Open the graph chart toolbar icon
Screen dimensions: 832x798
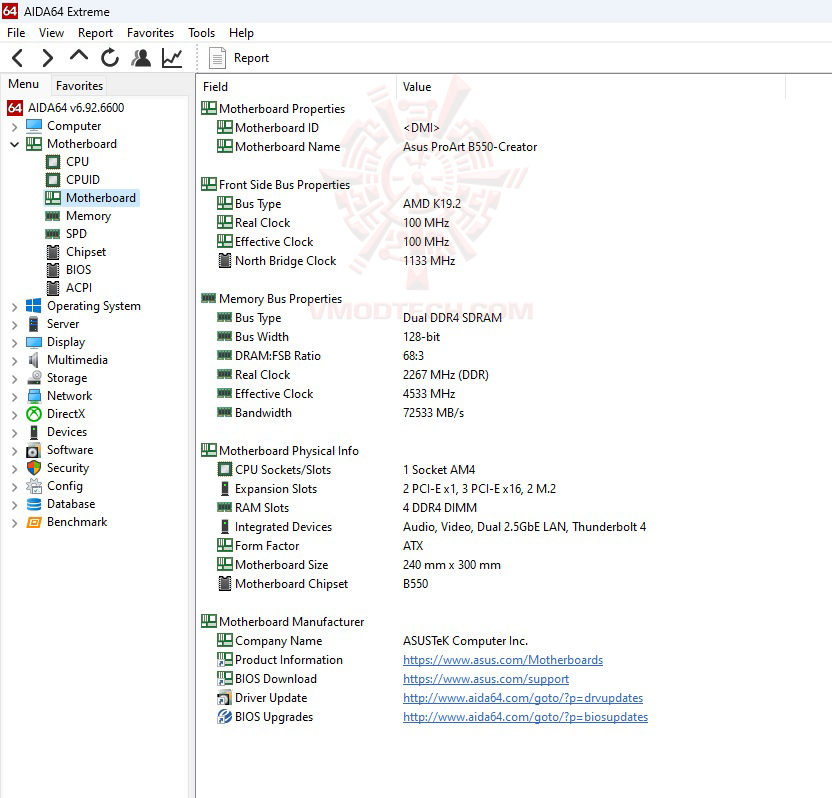172,58
